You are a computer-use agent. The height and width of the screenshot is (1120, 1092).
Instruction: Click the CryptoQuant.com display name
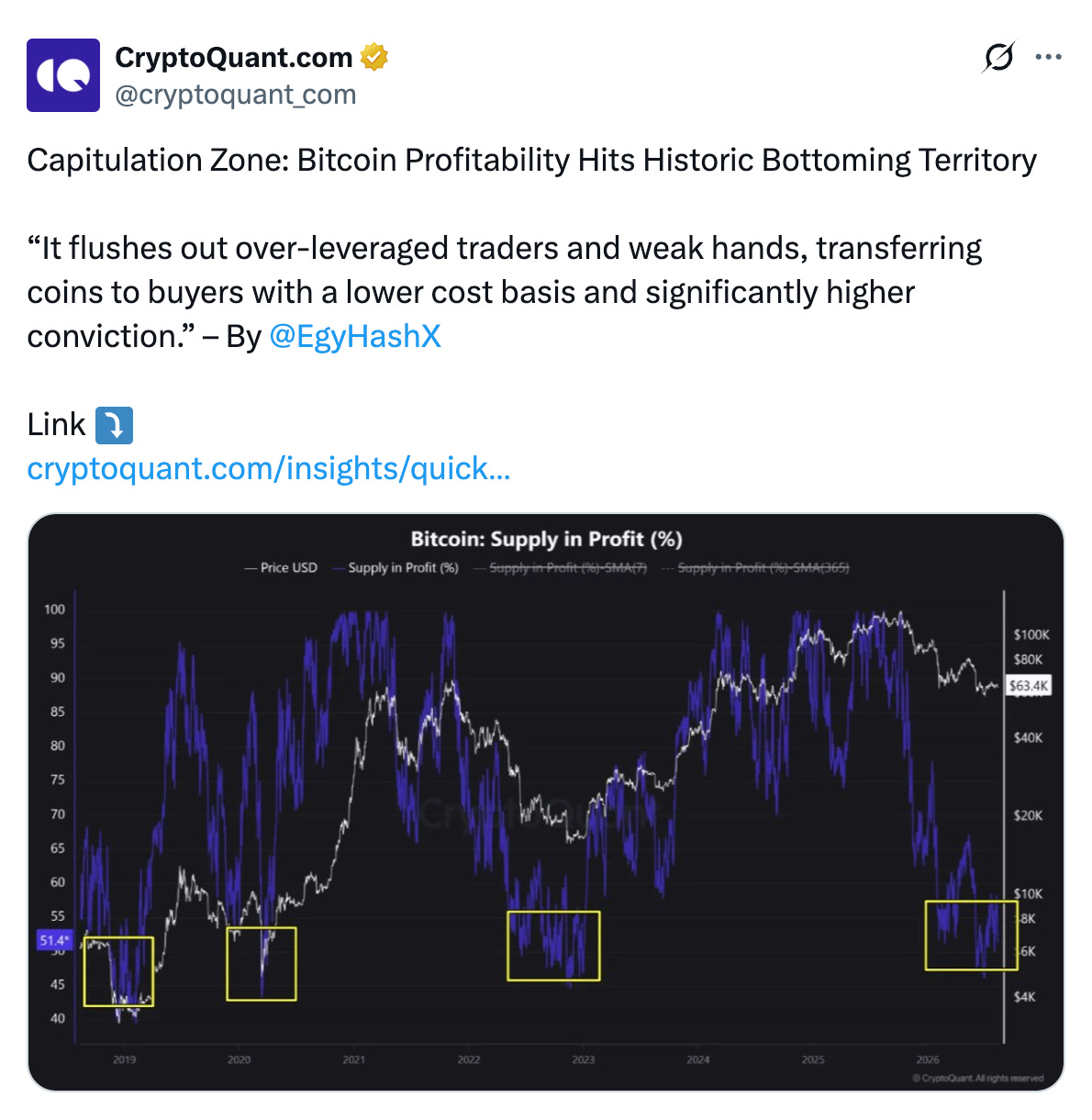click(234, 58)
